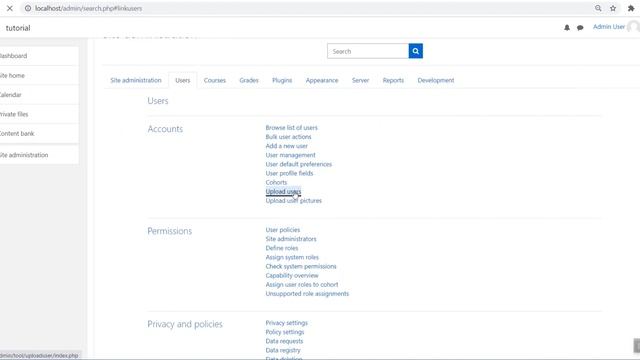
Task: Open the Admin User avatar menu
Action: (x=634, y=27)
